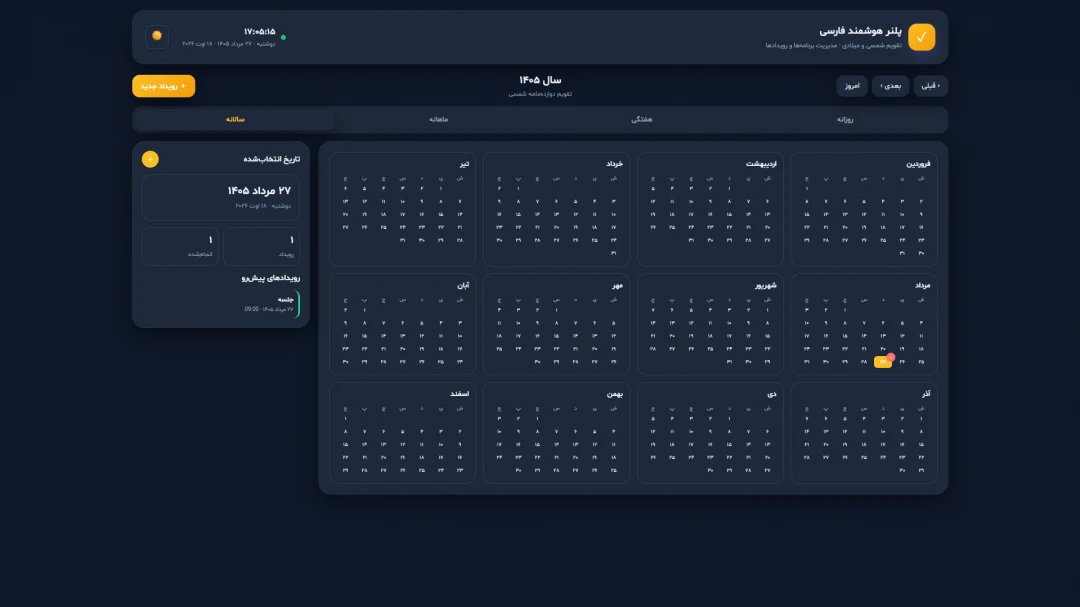Select day ۱ in the شهریور calendar
Viewport: 1080px width, 607px height.
pos(767,310)
